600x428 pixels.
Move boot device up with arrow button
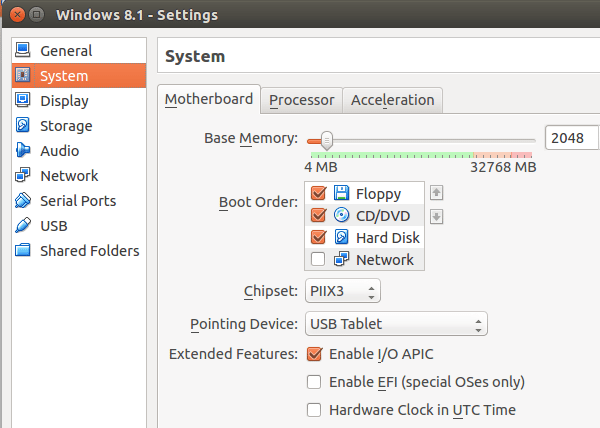coord(437,193)
